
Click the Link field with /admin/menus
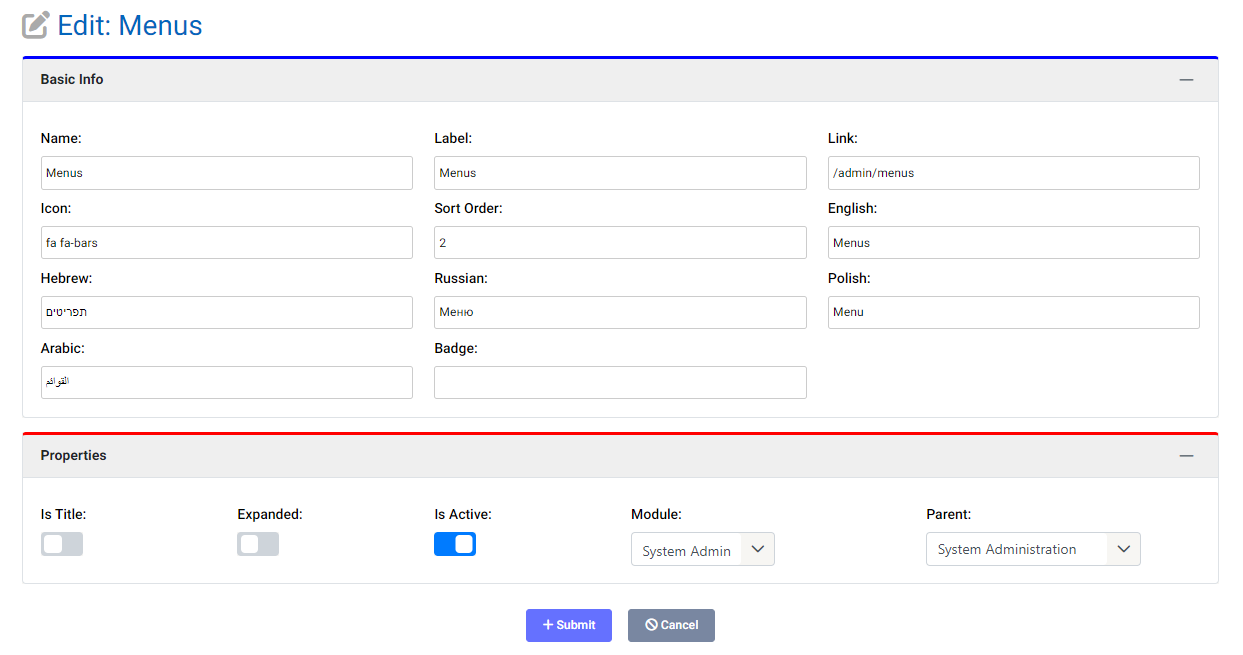(x=1013, y=172)
